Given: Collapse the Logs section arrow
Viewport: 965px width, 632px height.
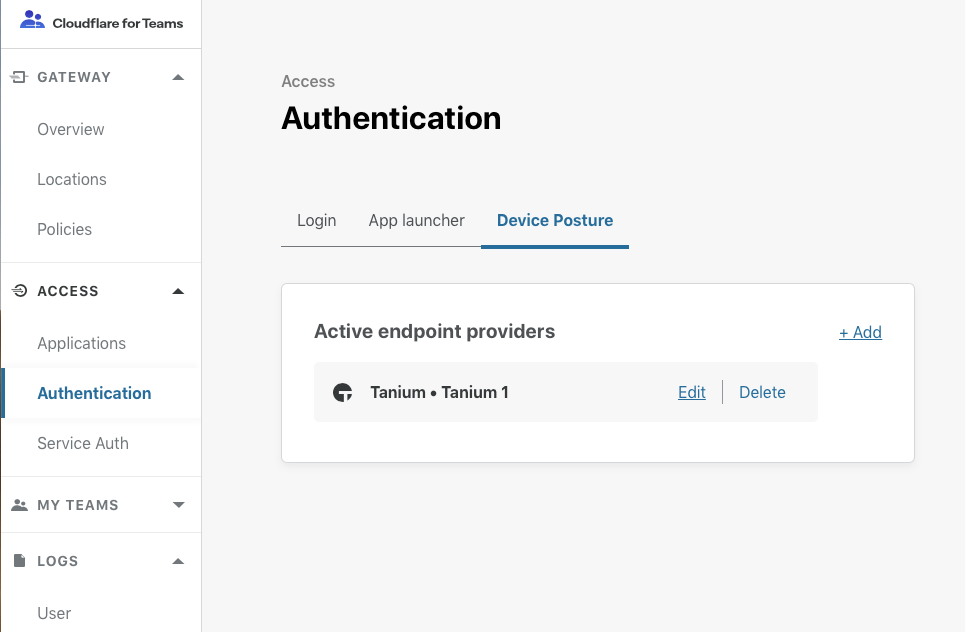Looking at the screenshot, I should (178, 561).
